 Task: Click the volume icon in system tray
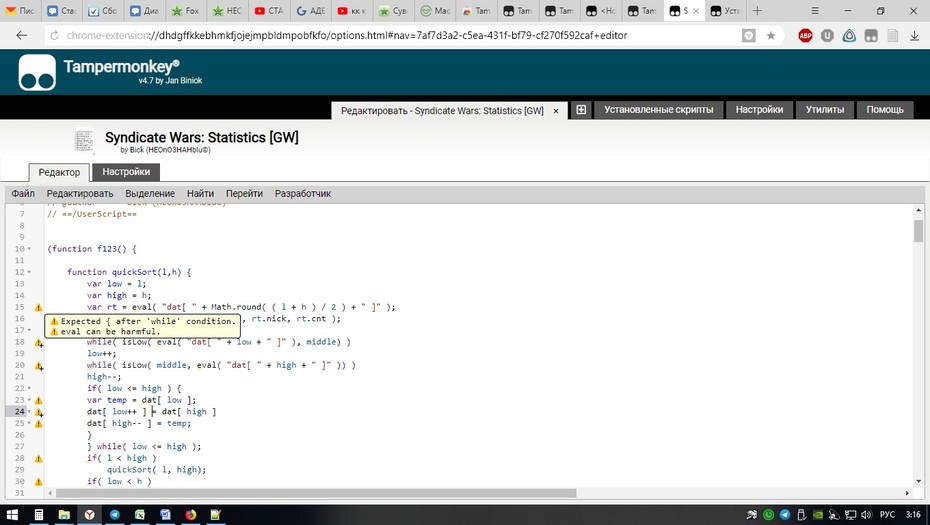867,514
